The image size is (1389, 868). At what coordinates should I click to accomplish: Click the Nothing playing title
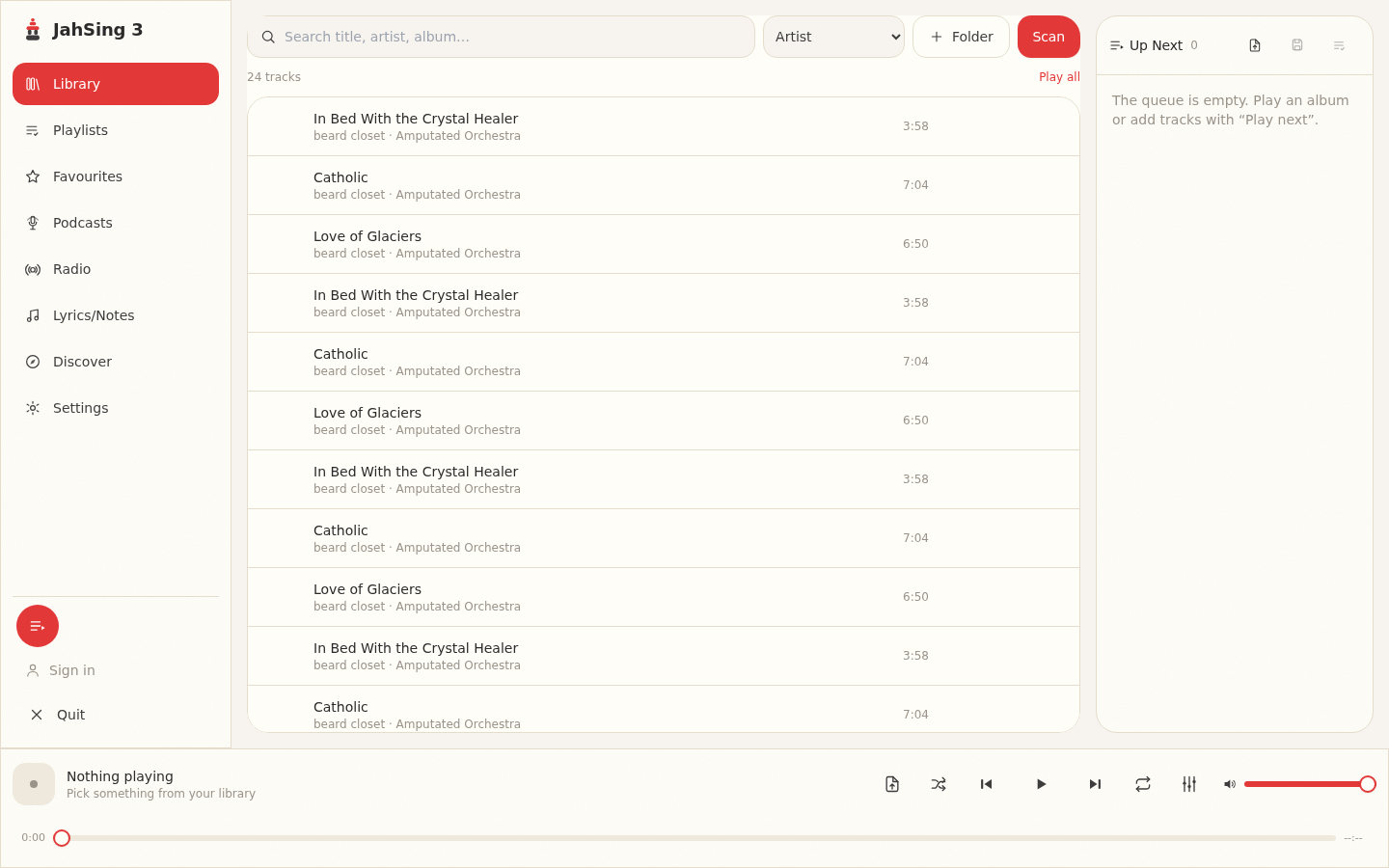click(120, 776)
